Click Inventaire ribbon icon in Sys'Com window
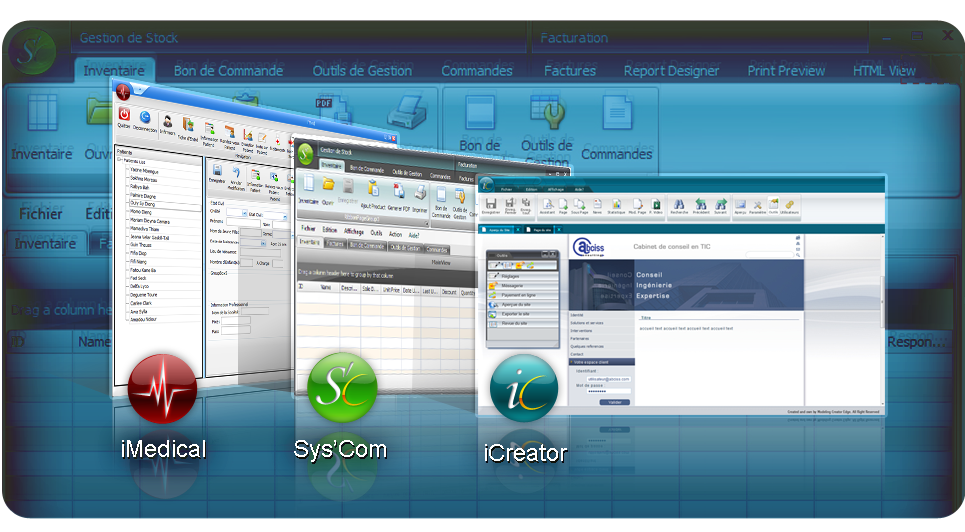 [x=309, y=182]
